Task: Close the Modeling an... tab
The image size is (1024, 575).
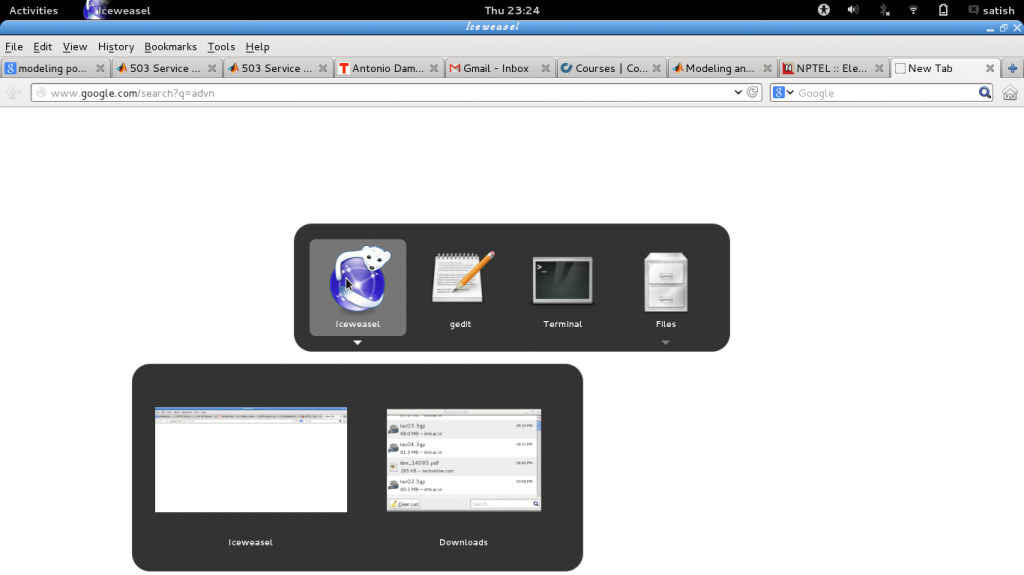Action: click(767, 68)
